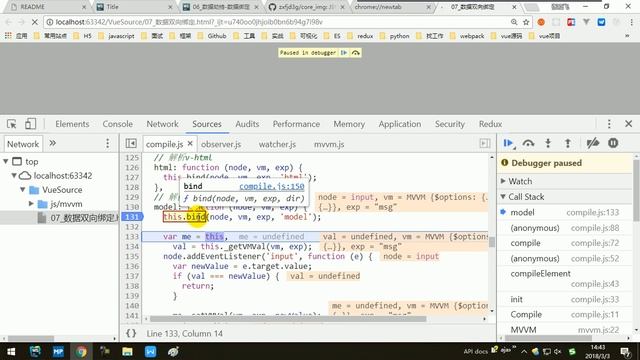Step over next function call
Image resolution: width=640 pixels, height=360 pixels.
tap(528, 143)
